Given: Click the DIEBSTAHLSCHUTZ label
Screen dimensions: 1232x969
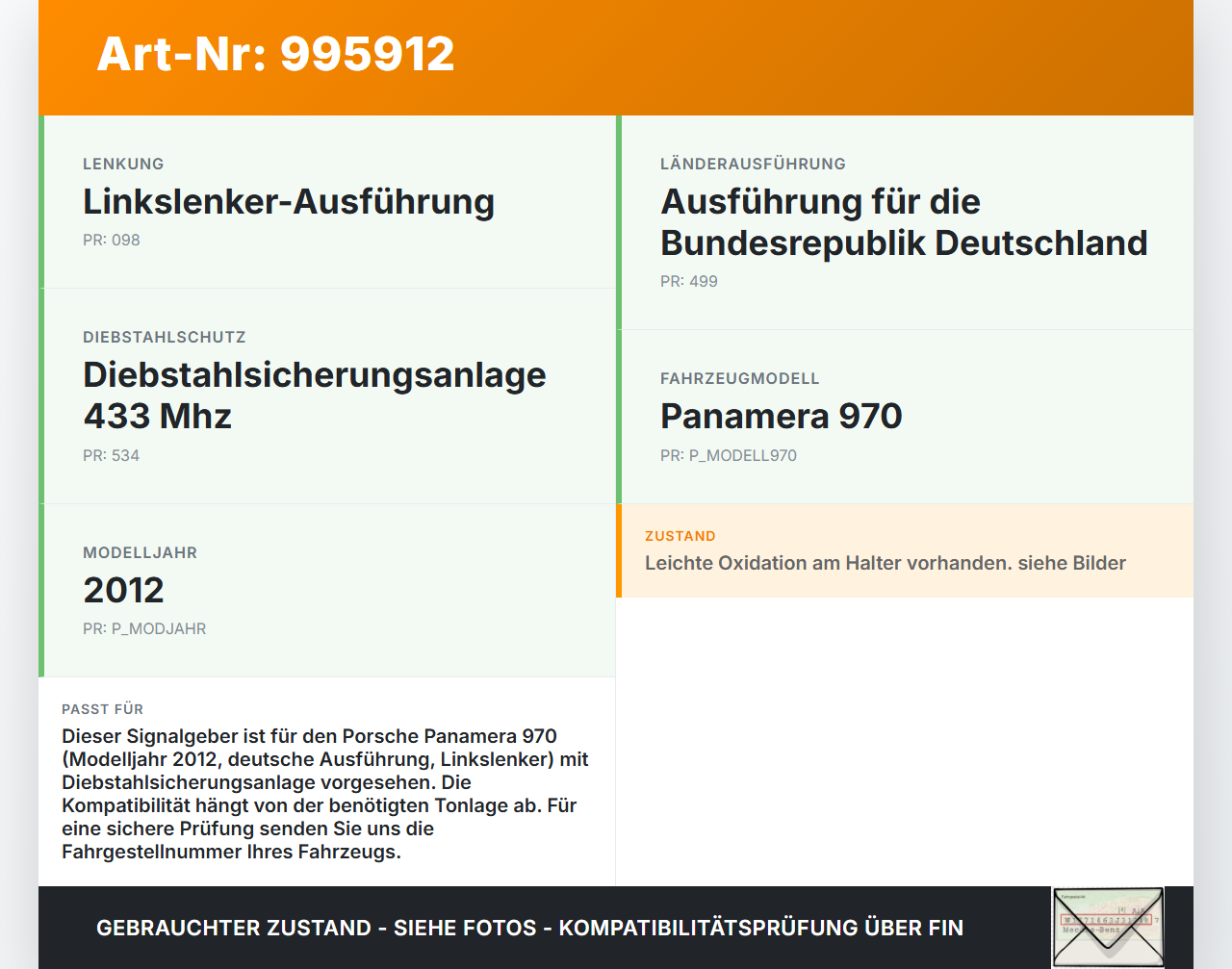Looking at the screenshot, I should pyautogui.click(x=165, y=337).
